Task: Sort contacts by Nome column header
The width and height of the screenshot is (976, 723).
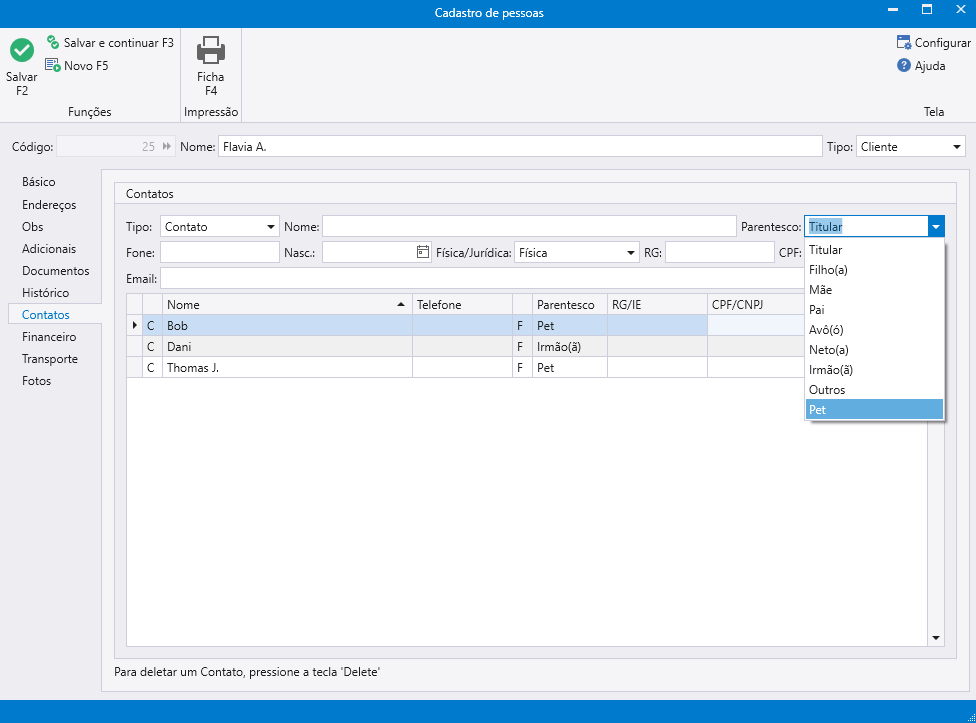Action: [x=285, y=304]
